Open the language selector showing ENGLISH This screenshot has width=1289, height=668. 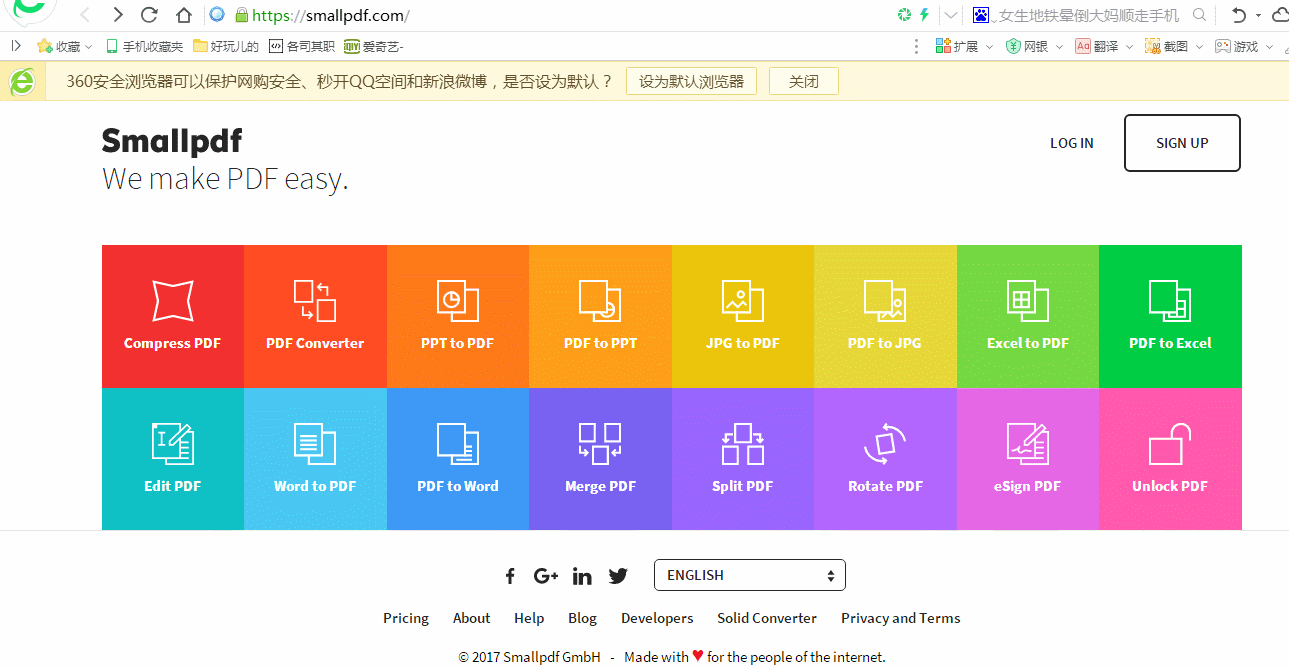point(750,575)
